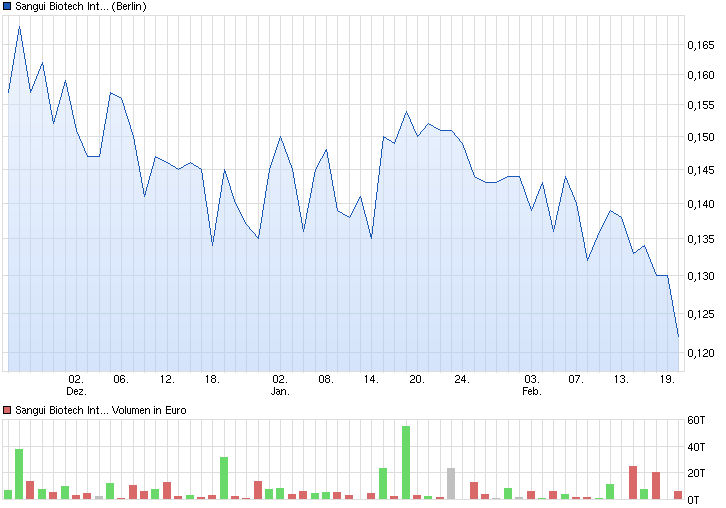Click the highest price peak at chart start
726x508 pixels.
[19, 27]
